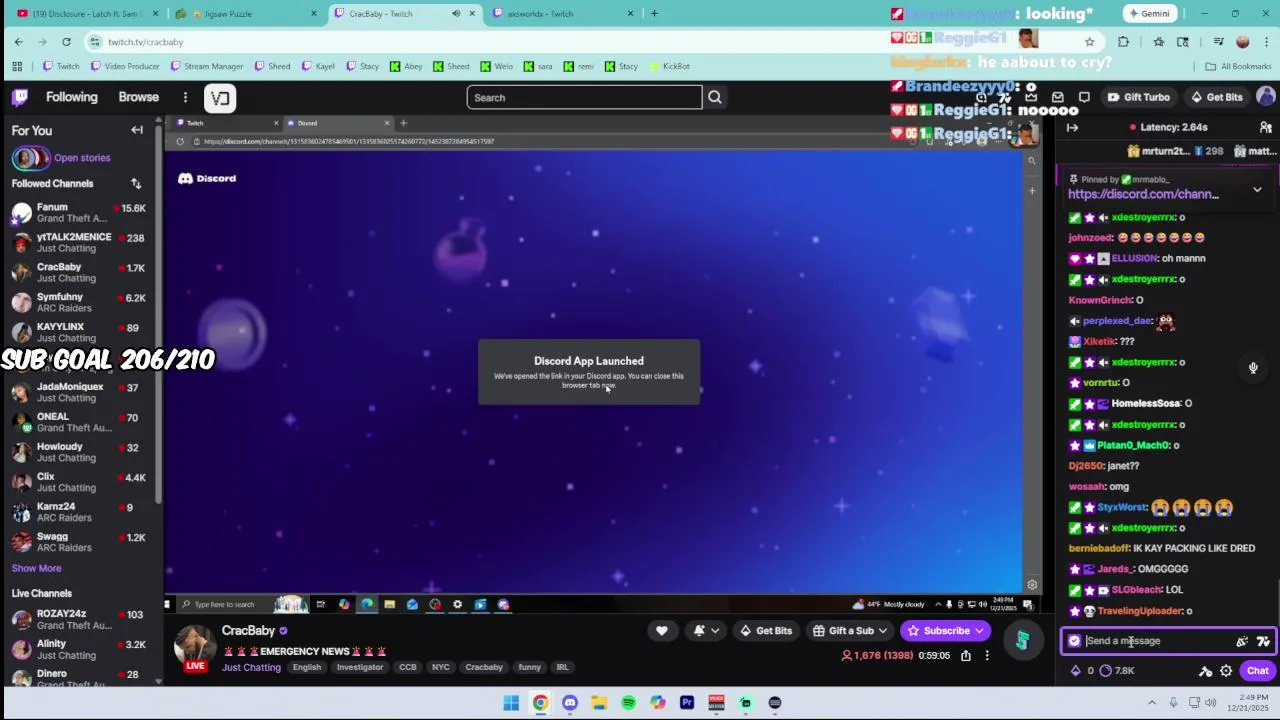Collapse the chat panel arrow

click(x=1072, y=127)
